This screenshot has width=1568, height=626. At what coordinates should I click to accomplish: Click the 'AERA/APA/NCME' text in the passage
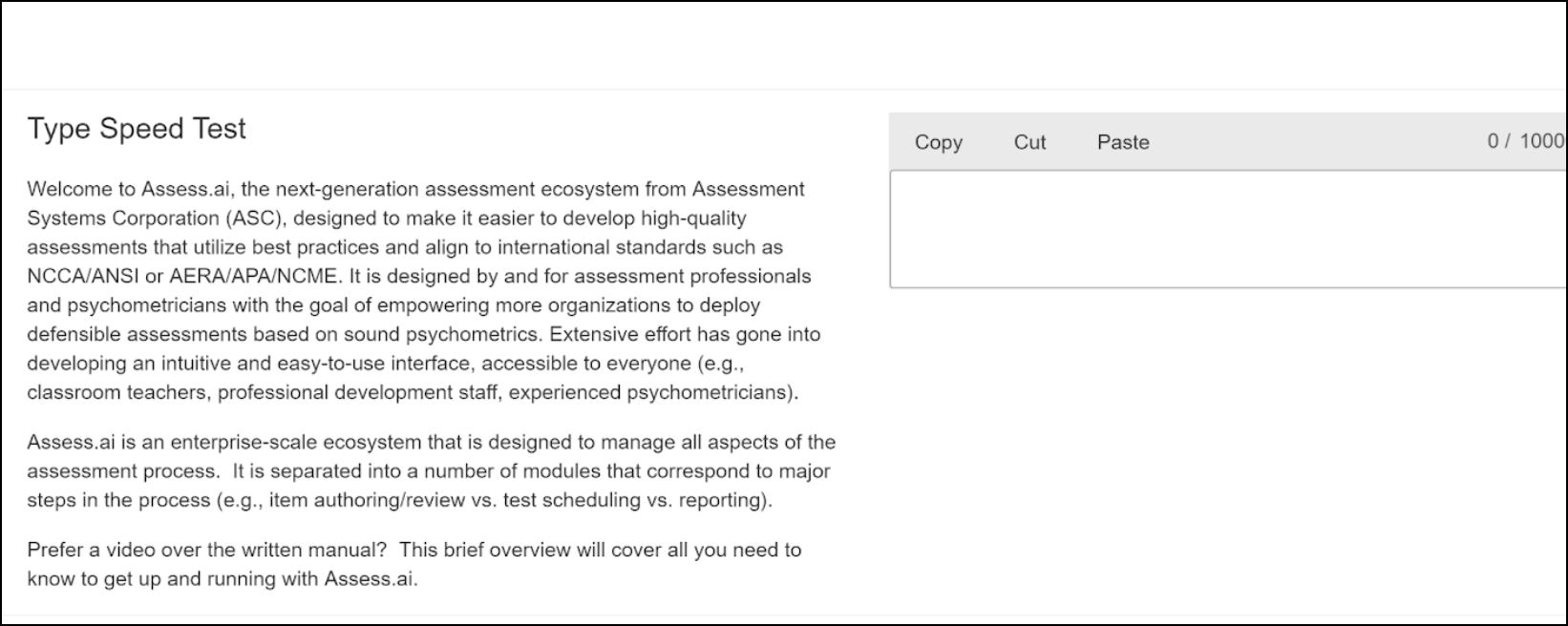(253, 277)
